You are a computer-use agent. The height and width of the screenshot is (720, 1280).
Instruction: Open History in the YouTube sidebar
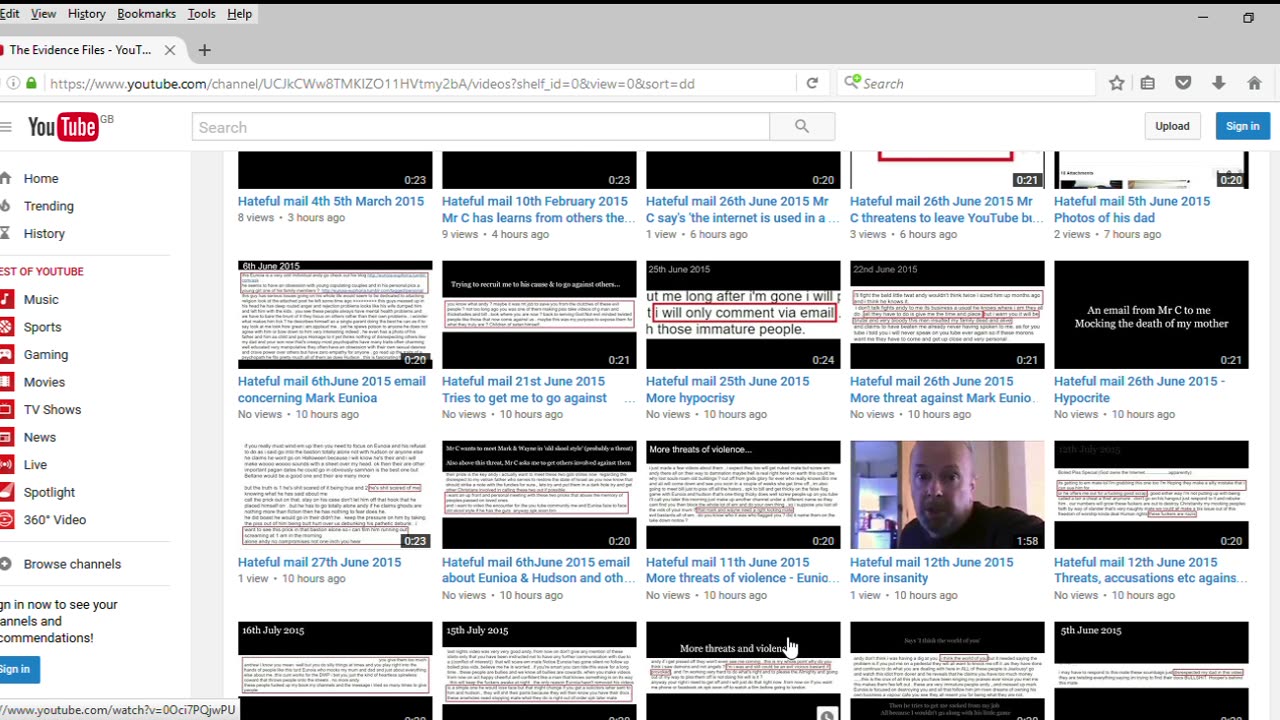pos(44,233)
